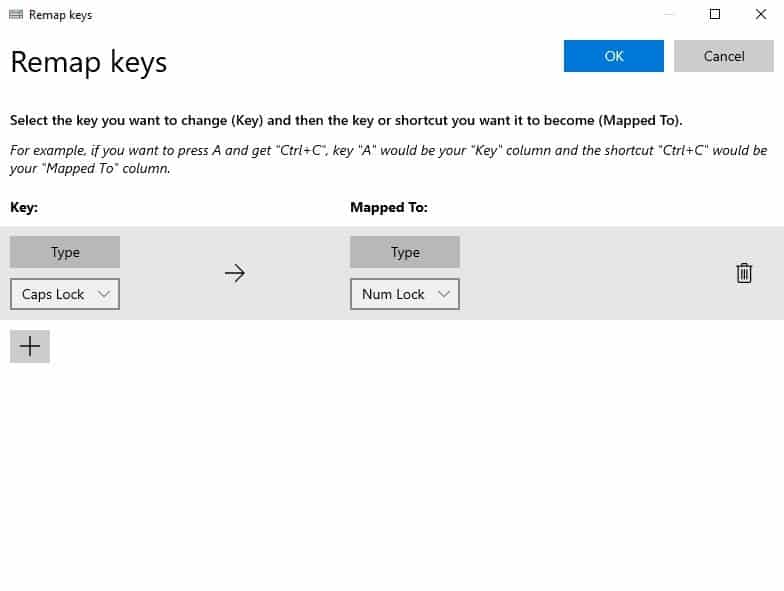
Task: Click the chevron beside Caps Lock
Action: point(104,294)
